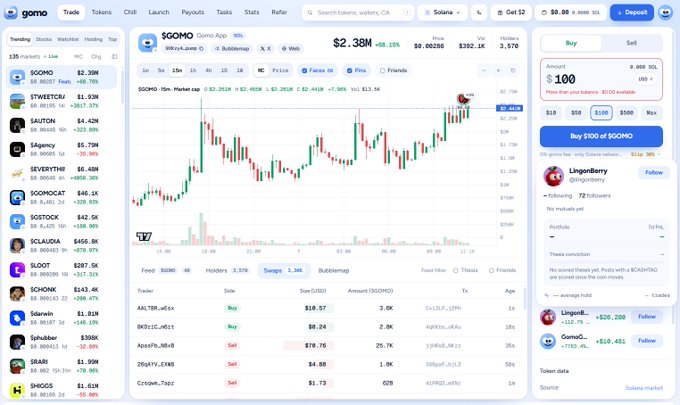
Task: Open the $TWEETCRAFT token icon
Action: pyautogui.click(x=17, y=101)
